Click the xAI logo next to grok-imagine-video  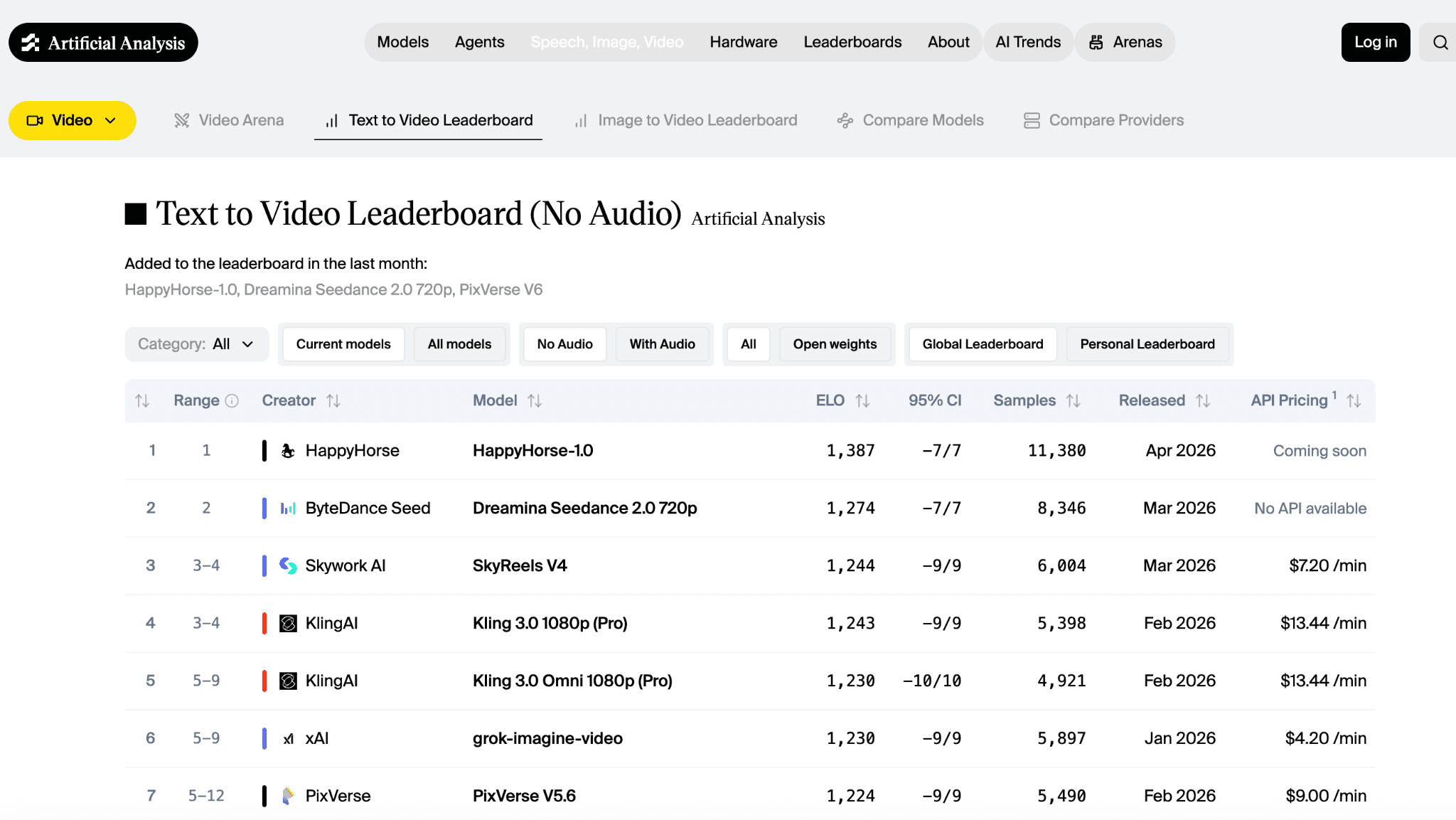[287, 738]
